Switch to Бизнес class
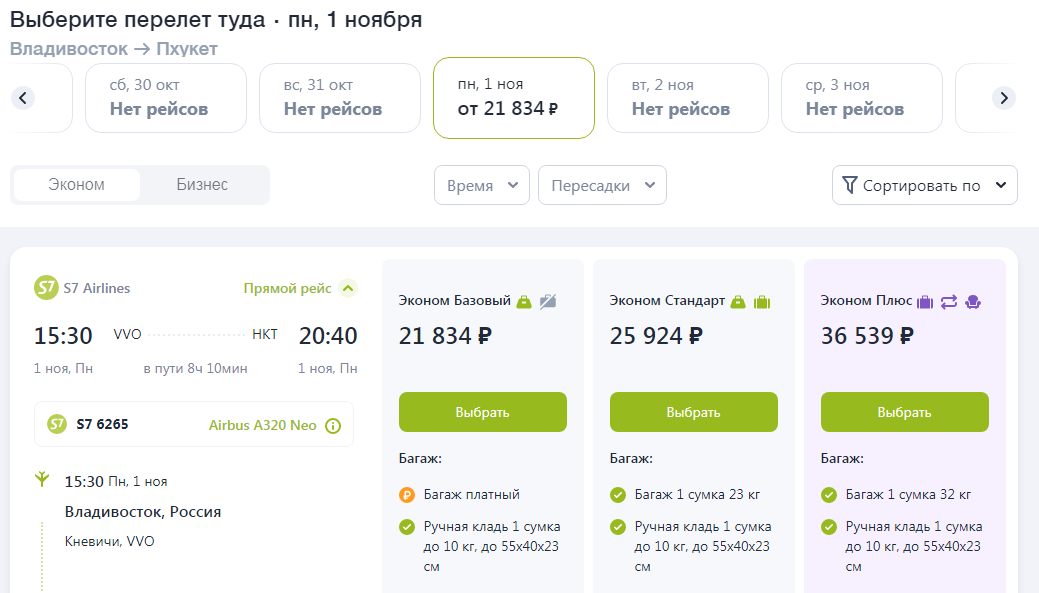Screen dimensions: 1039x593 pyautogui.click(x=202, y=185)
